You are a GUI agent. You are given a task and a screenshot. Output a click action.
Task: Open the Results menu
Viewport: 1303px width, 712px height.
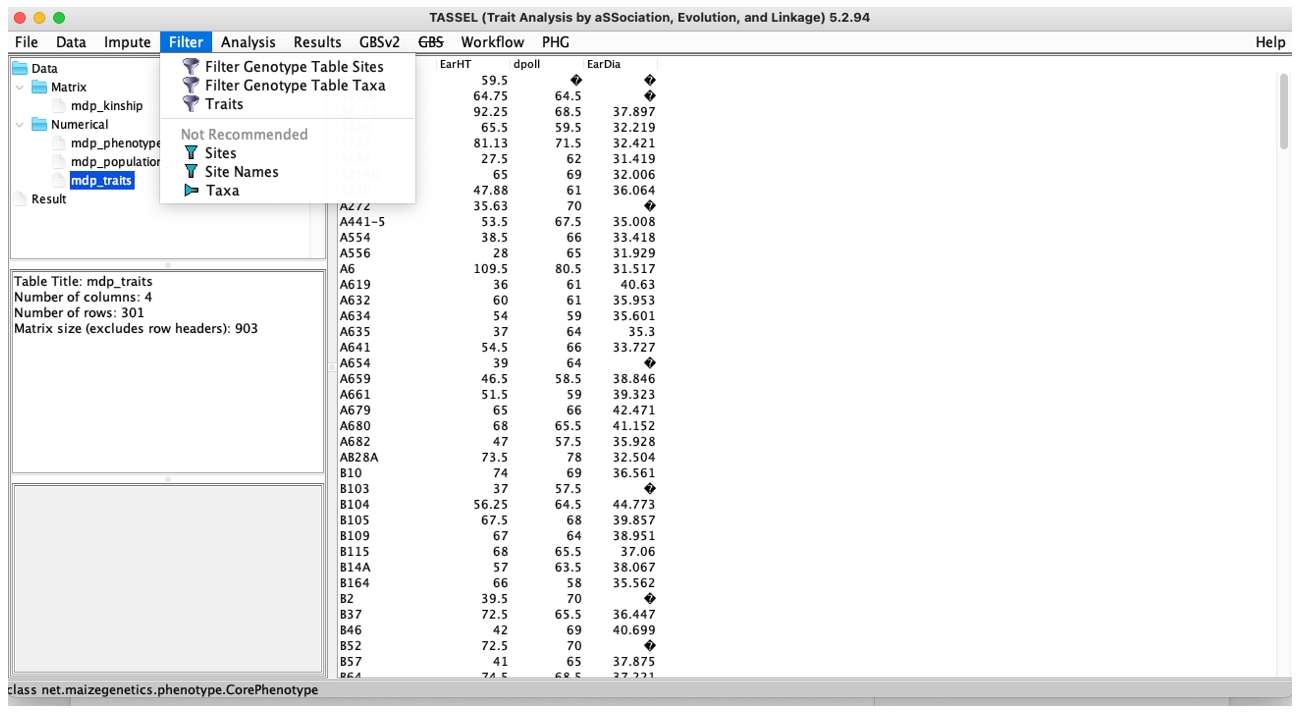(317, 42)
